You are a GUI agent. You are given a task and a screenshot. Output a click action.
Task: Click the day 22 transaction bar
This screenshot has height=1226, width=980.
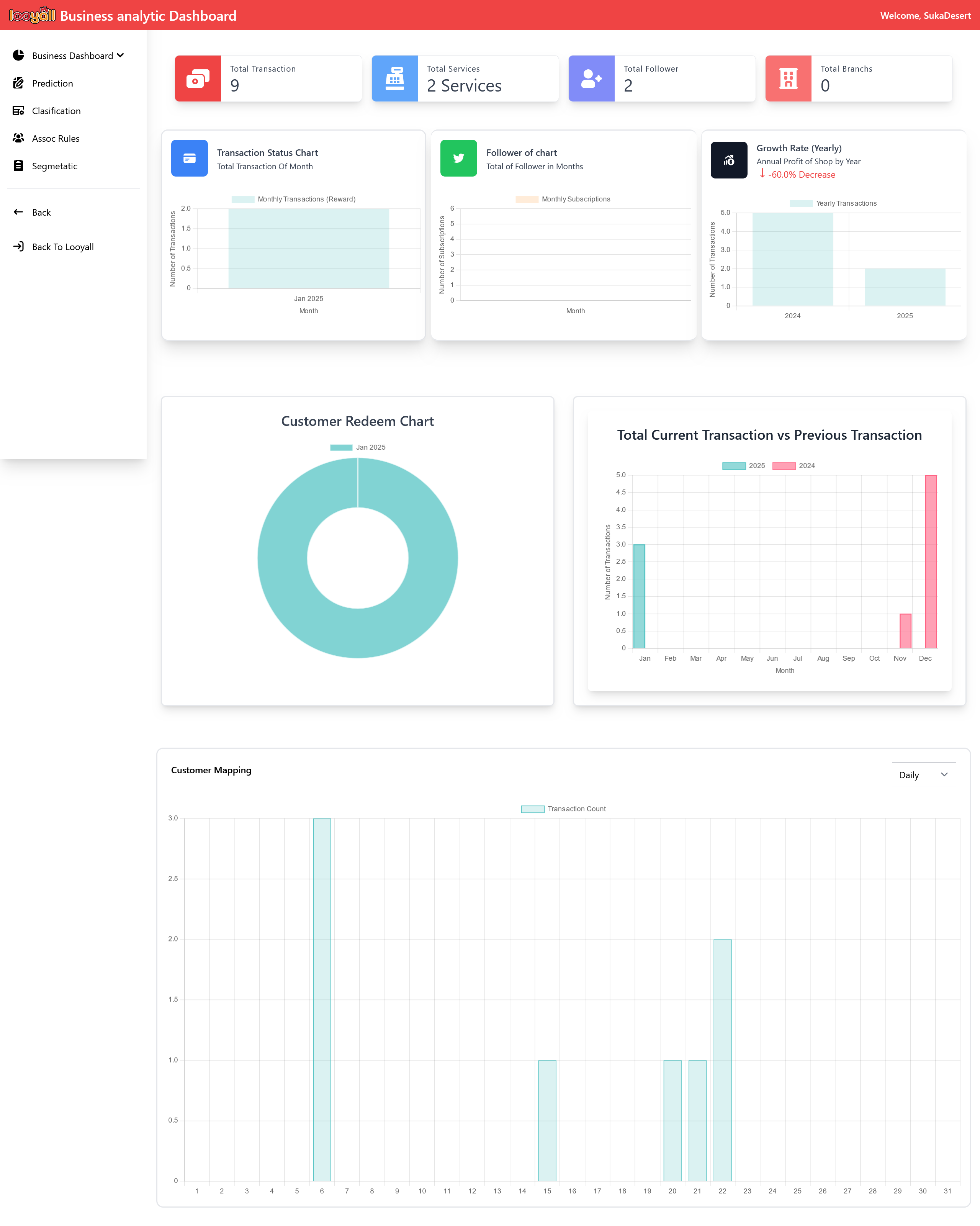(x=723, y=1060)
